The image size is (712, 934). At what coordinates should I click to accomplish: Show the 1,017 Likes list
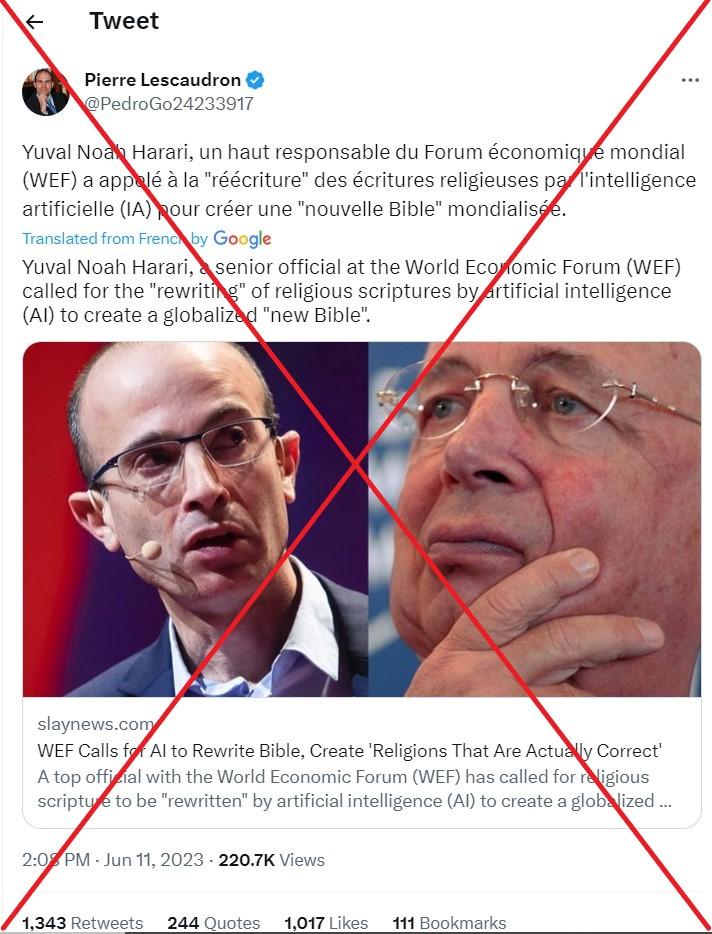tap(326, 923)
